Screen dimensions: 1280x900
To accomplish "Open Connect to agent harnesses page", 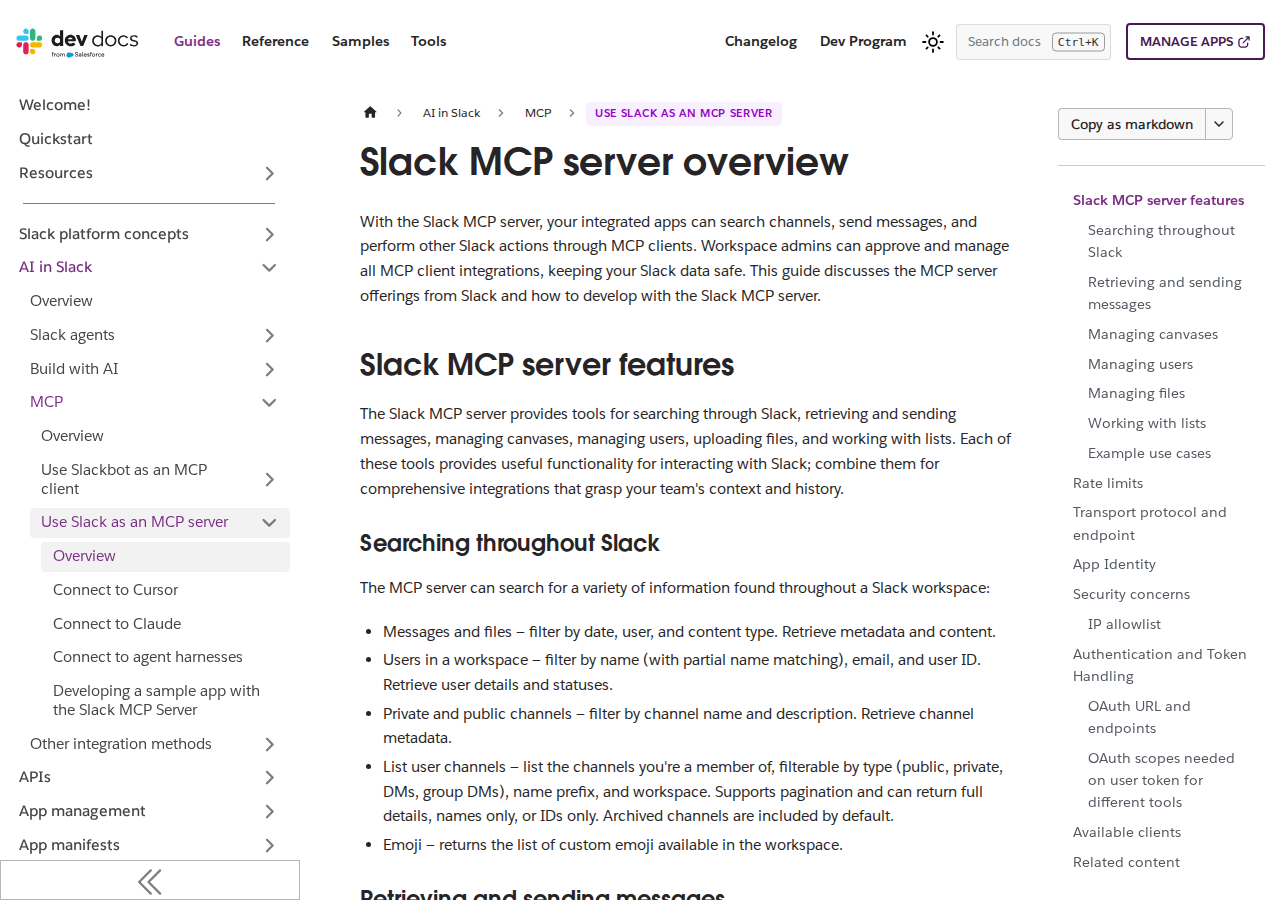I will click(148, 657).
